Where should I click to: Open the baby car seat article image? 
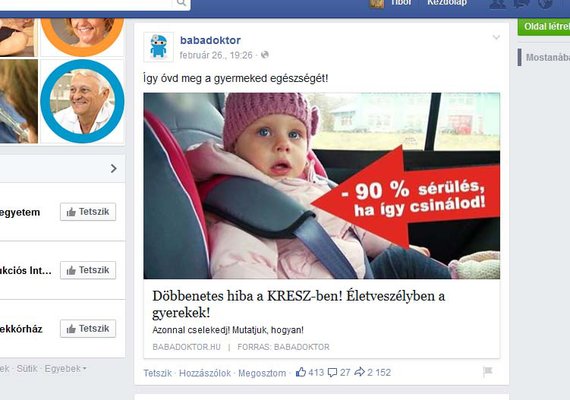pyautogui.click(x=322, y=186)
